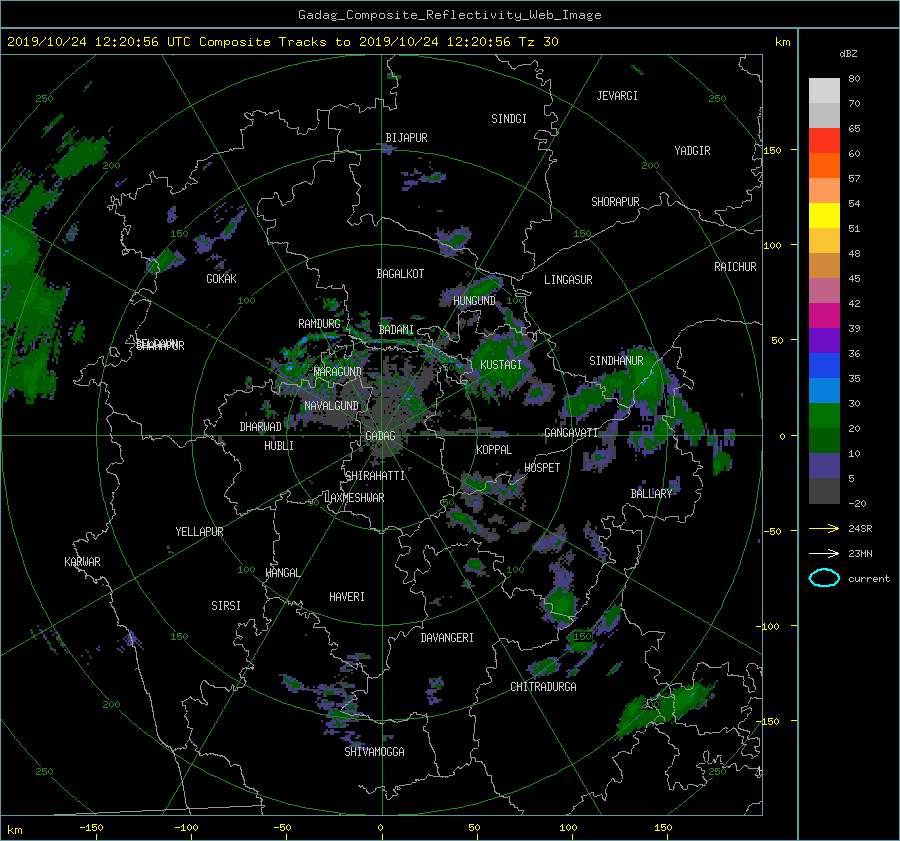Click the RAICHUR city label
Screen dimensions: 900x841
pyautogui.click(x=735, y=267)
